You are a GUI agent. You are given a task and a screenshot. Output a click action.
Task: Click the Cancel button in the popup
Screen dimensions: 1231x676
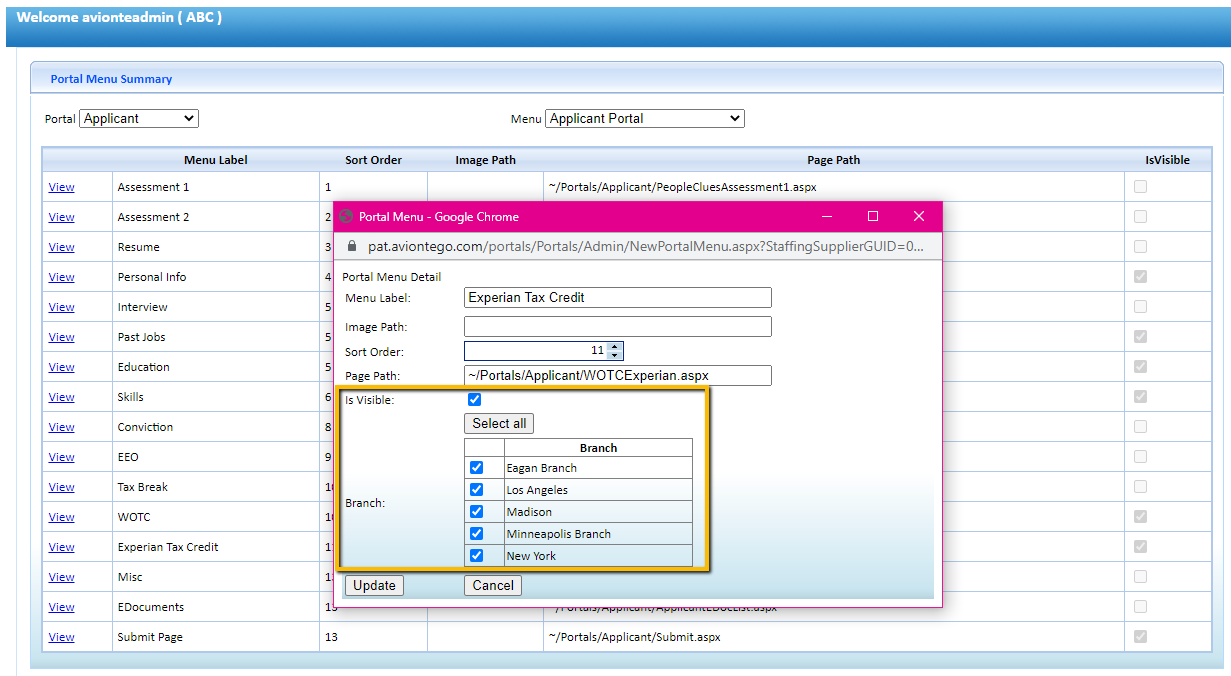pos(493,585)
